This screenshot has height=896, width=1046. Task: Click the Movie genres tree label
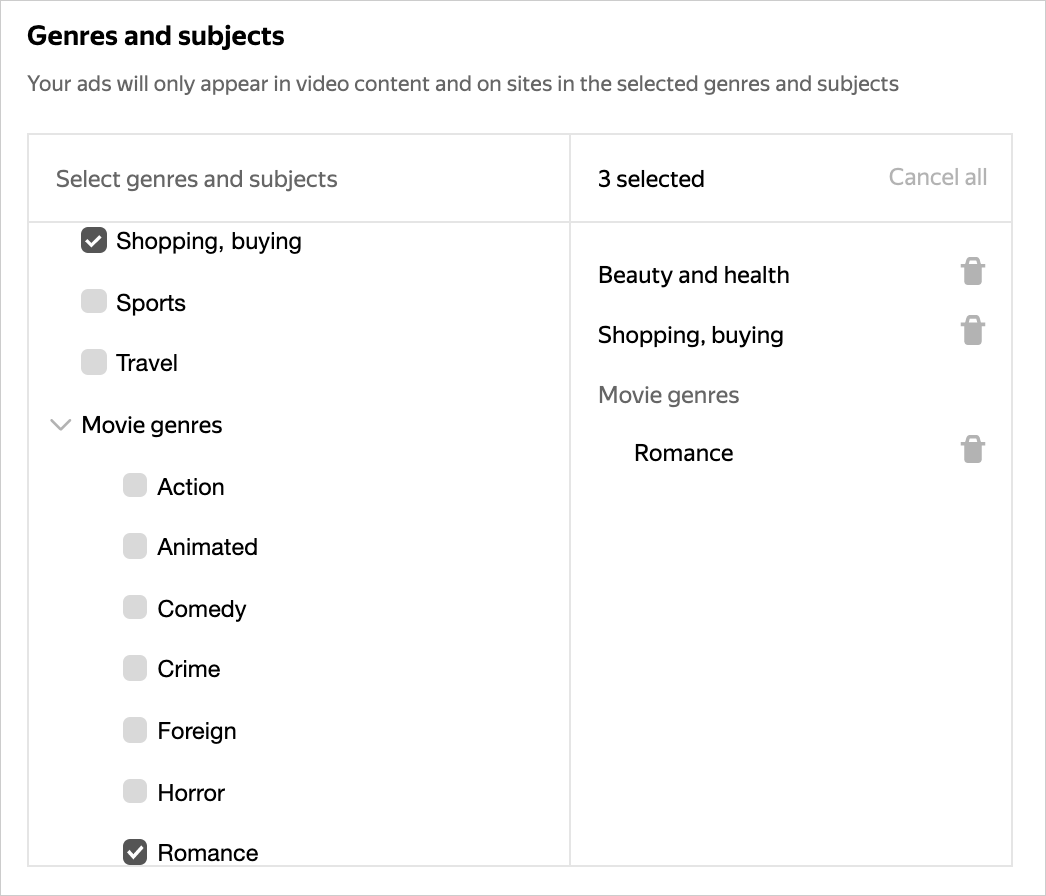[x=152, y=426]
